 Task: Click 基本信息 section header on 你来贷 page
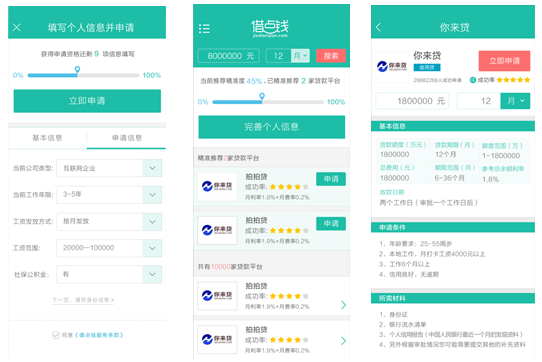pyautogui.click(x=453, y=126)
